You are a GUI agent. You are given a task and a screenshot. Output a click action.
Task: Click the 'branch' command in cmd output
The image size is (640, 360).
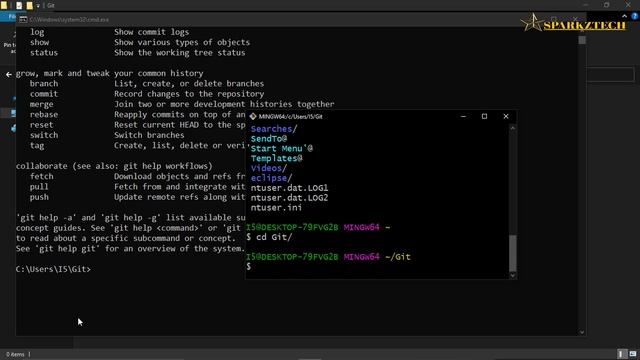point(44,84)
